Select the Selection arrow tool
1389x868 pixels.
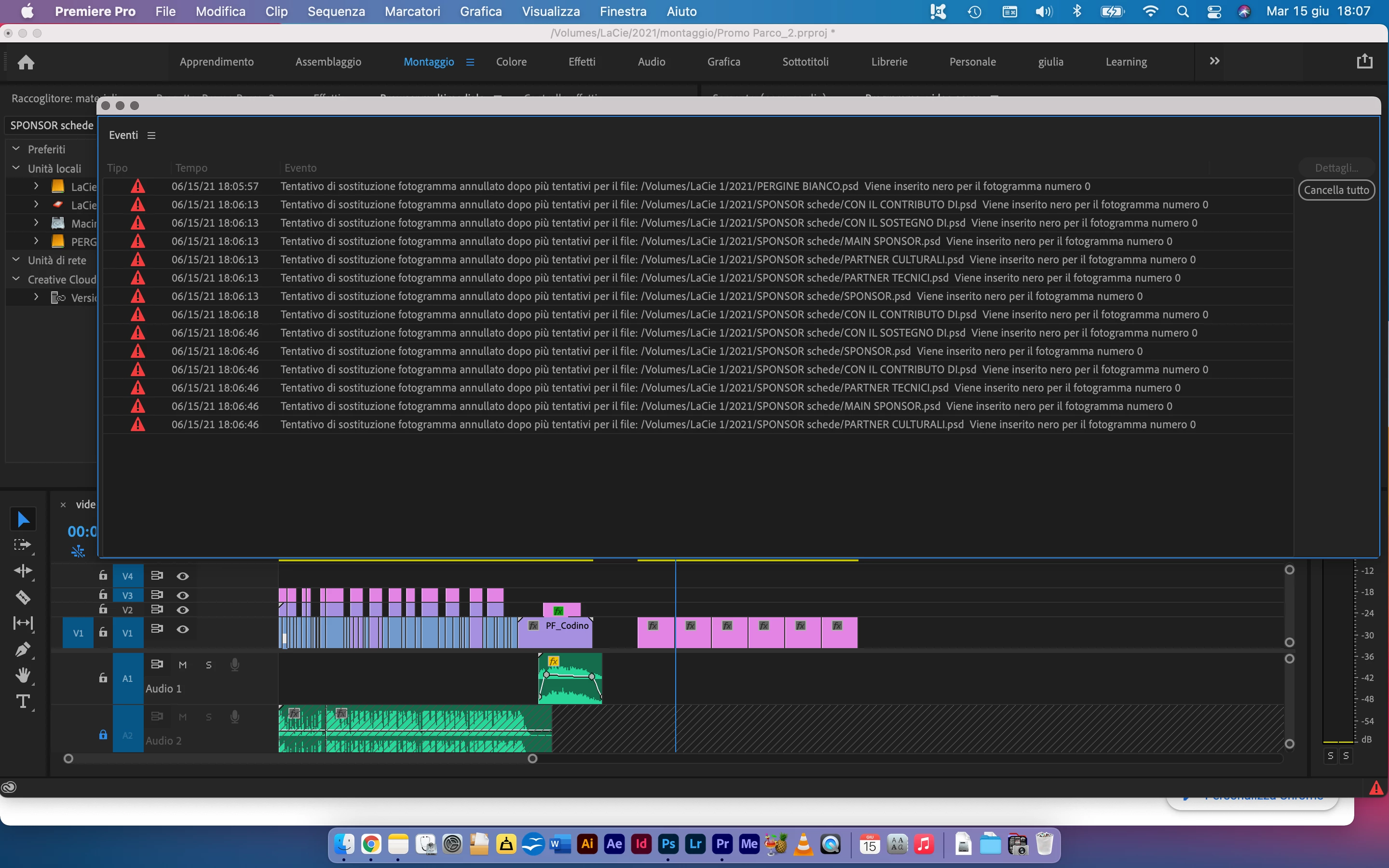[x=23, y=519]
